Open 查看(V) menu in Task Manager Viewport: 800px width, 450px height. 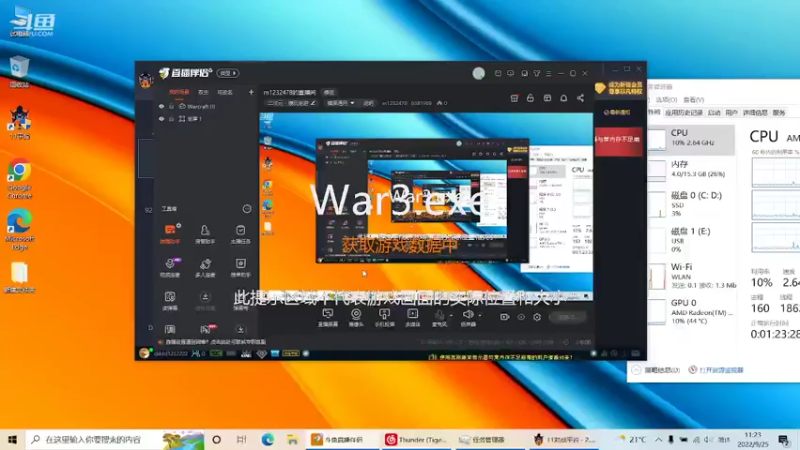693,100
